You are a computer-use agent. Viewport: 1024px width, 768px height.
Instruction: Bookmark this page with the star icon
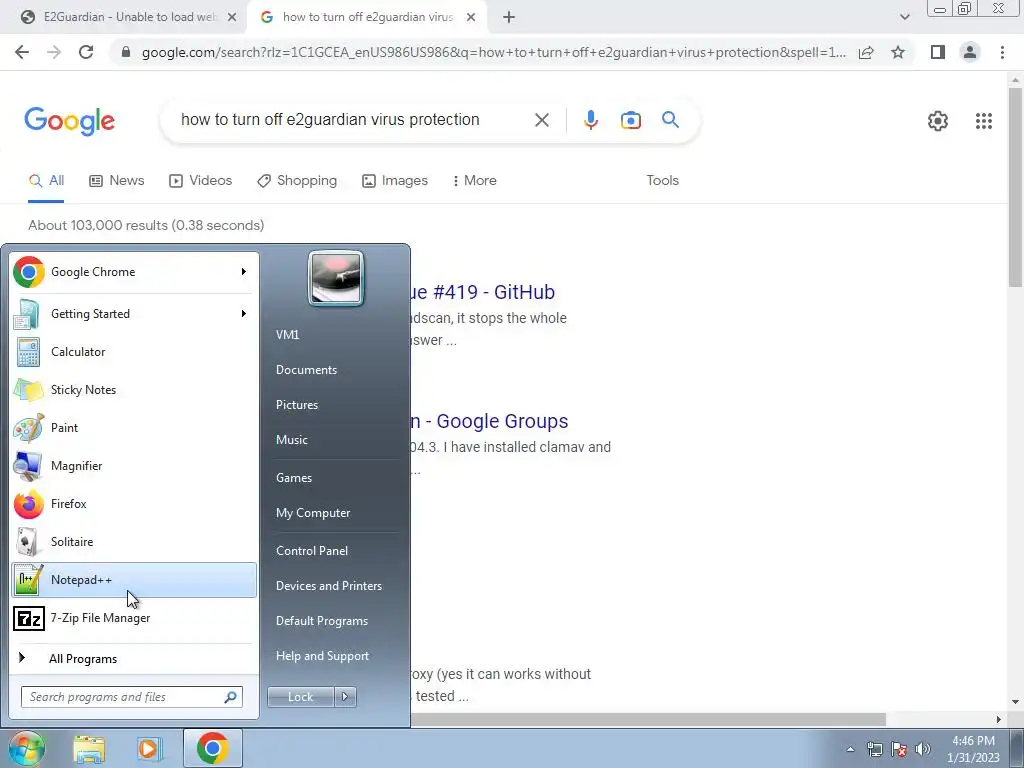(898, 52)
